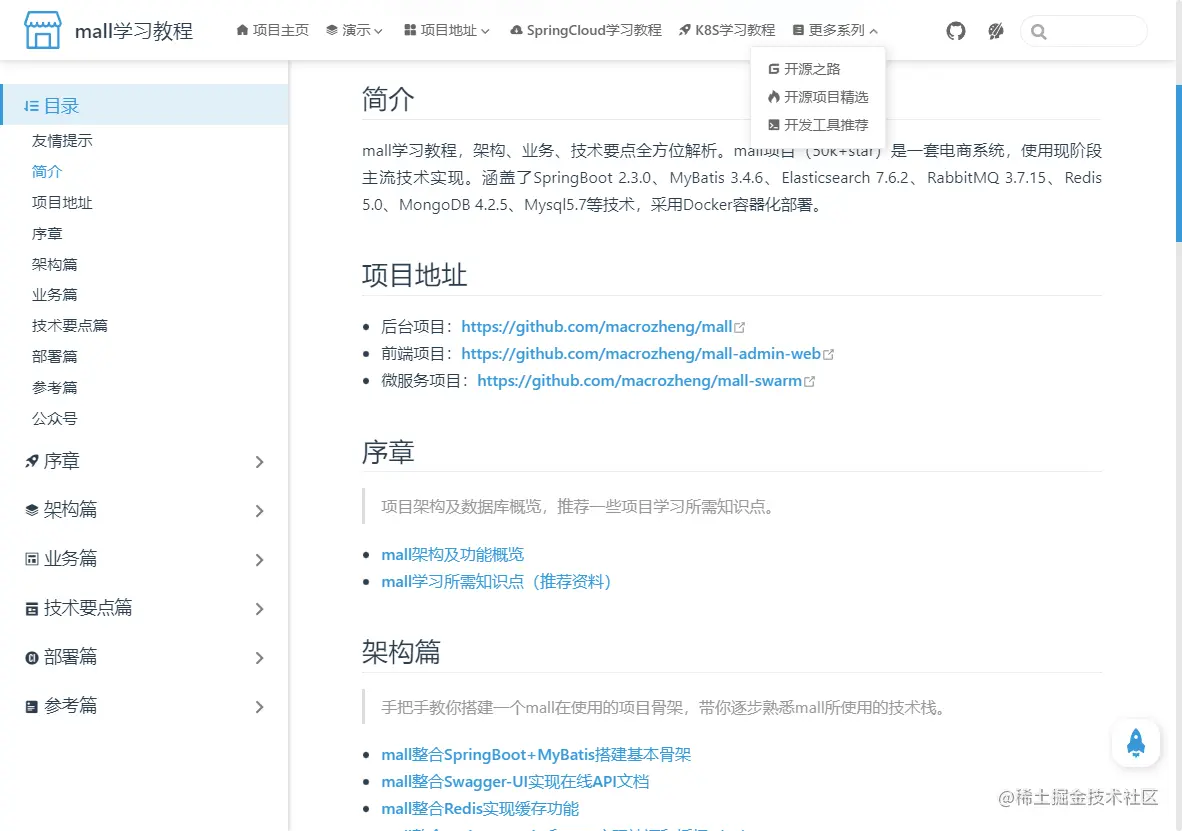Open the github.com/macrozheng/mall link
The height and width of the screenshot is (831, 1182).
pos(597,327)
